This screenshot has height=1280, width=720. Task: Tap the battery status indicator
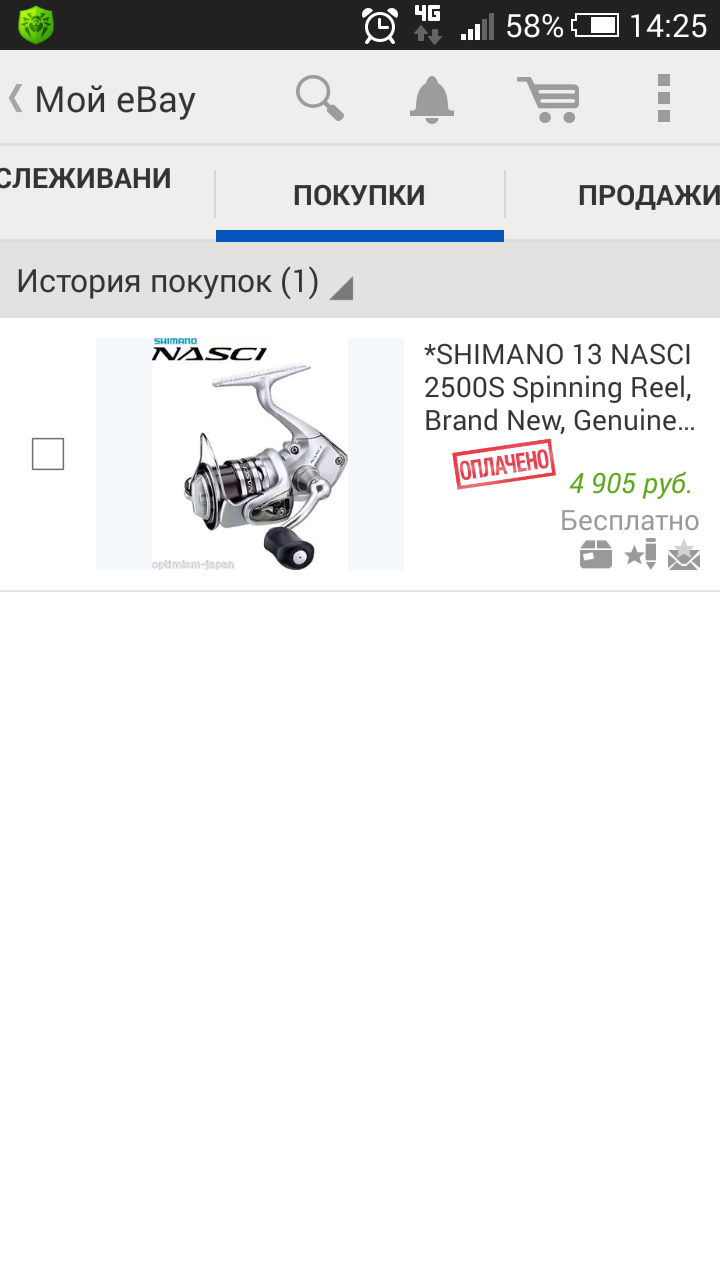point(595,25)
